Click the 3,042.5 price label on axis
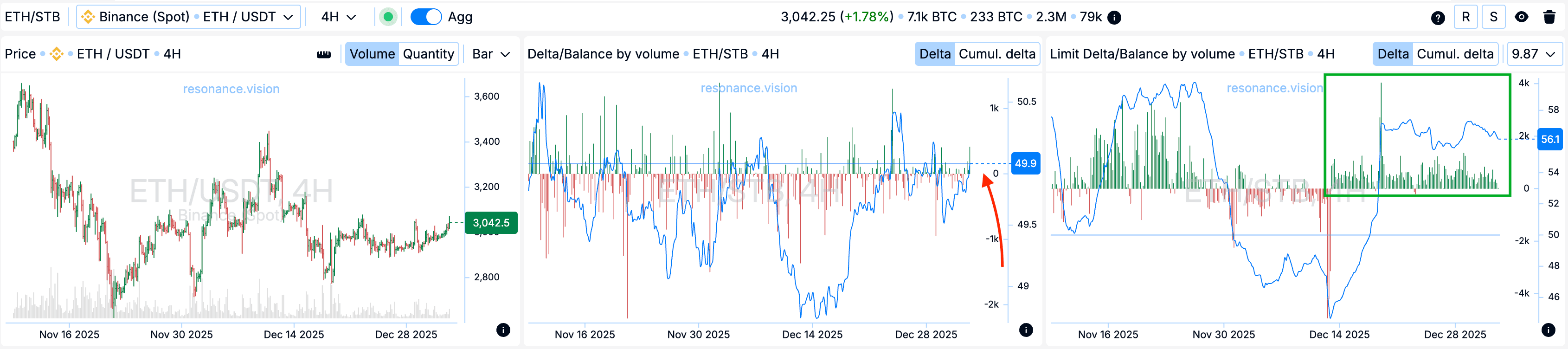 tap(491, 223)
